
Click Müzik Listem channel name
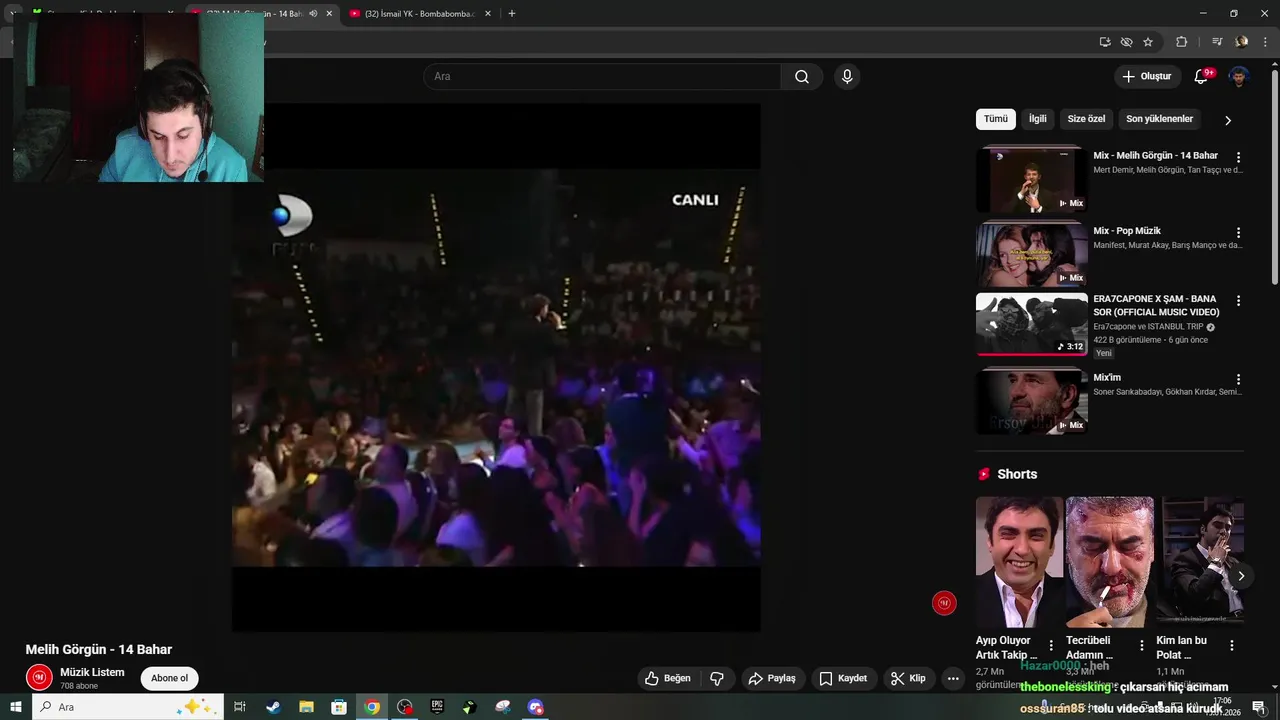[x=92, y=672]
